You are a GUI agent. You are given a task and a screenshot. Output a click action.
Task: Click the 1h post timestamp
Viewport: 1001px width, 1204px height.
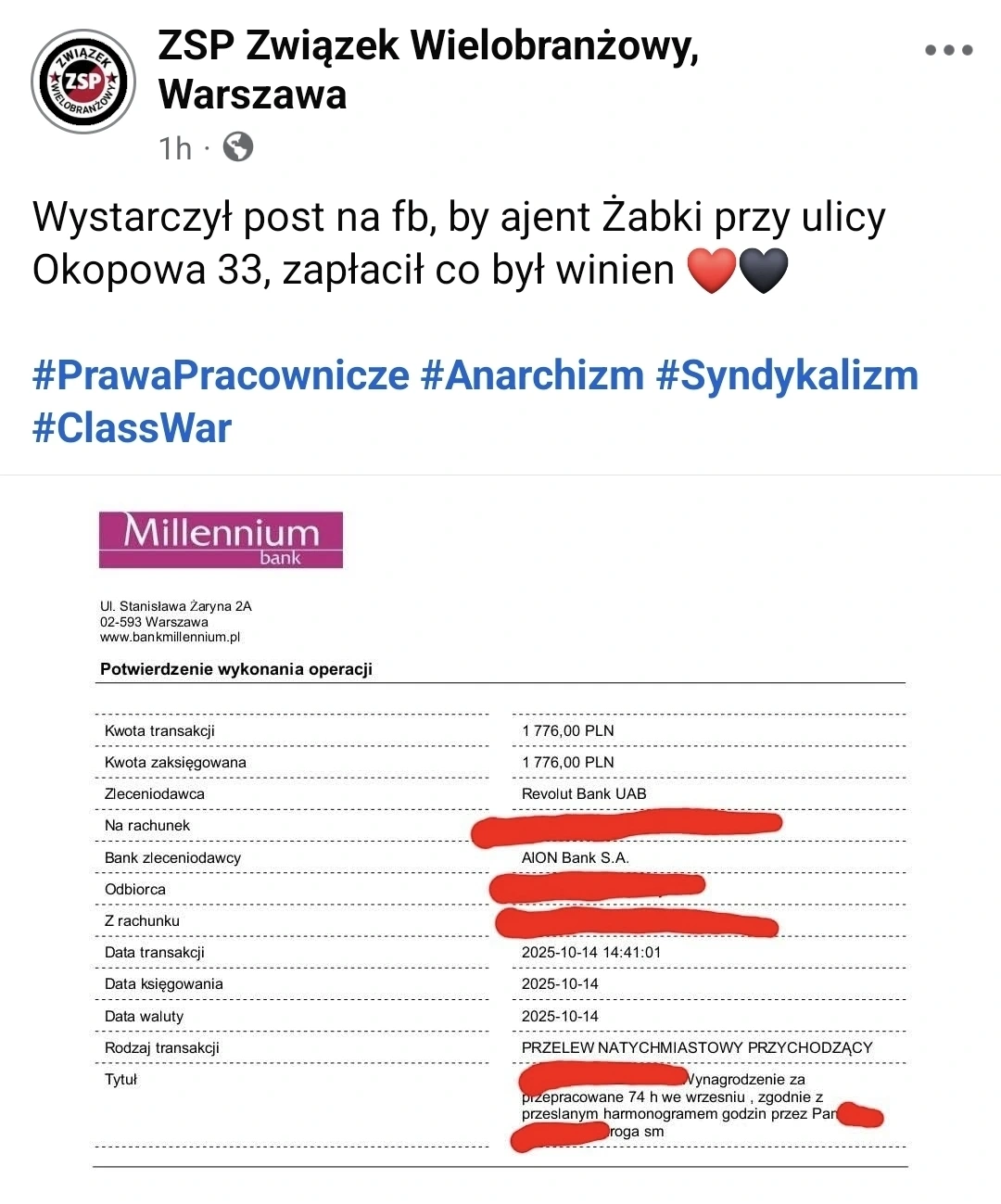pos(174,148)
